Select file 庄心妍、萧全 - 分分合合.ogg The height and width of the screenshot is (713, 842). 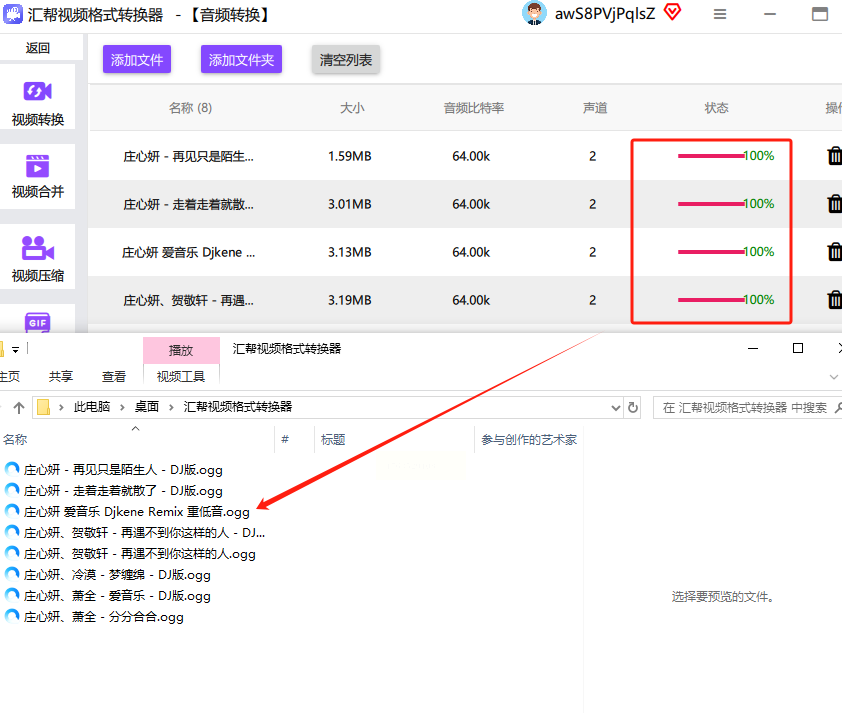click(x=103, y=617)
